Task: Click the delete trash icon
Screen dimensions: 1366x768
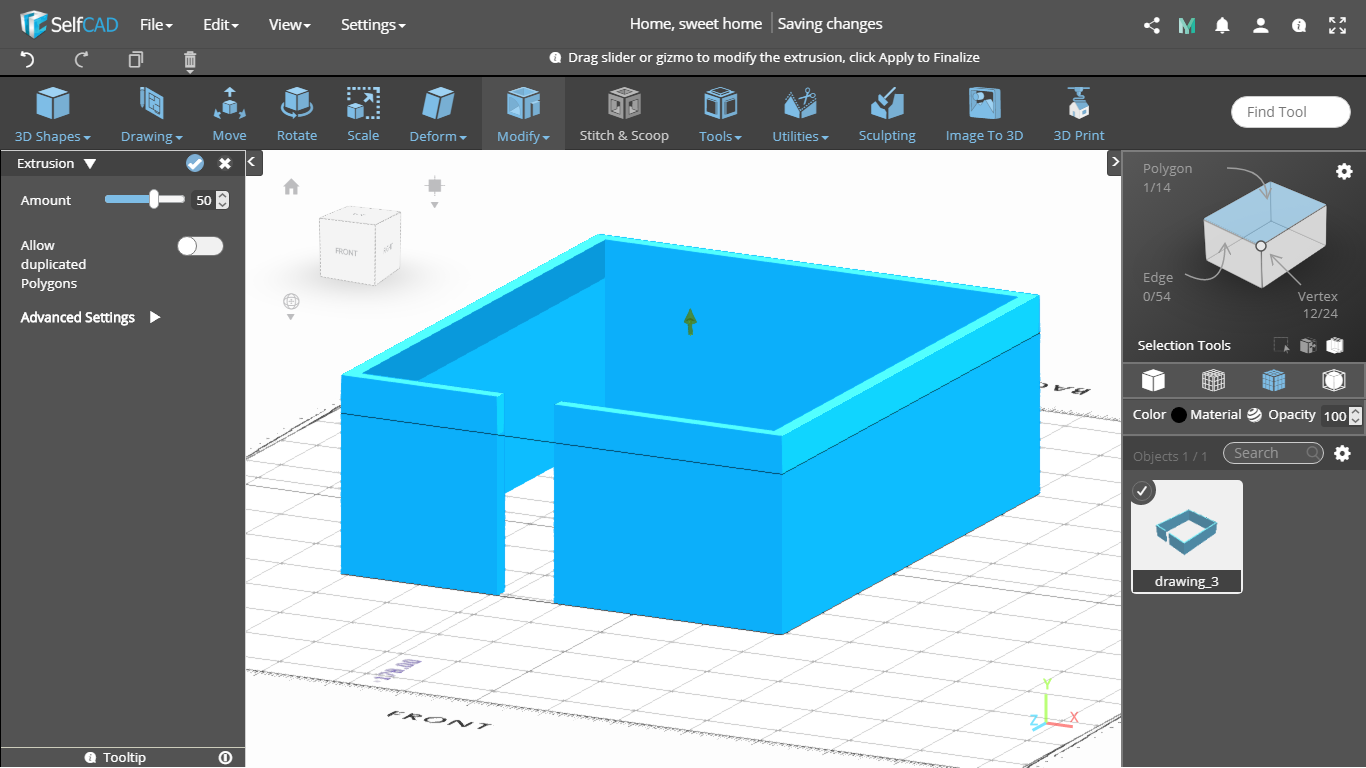Action: pyautogui.click(x=190, y=62)
